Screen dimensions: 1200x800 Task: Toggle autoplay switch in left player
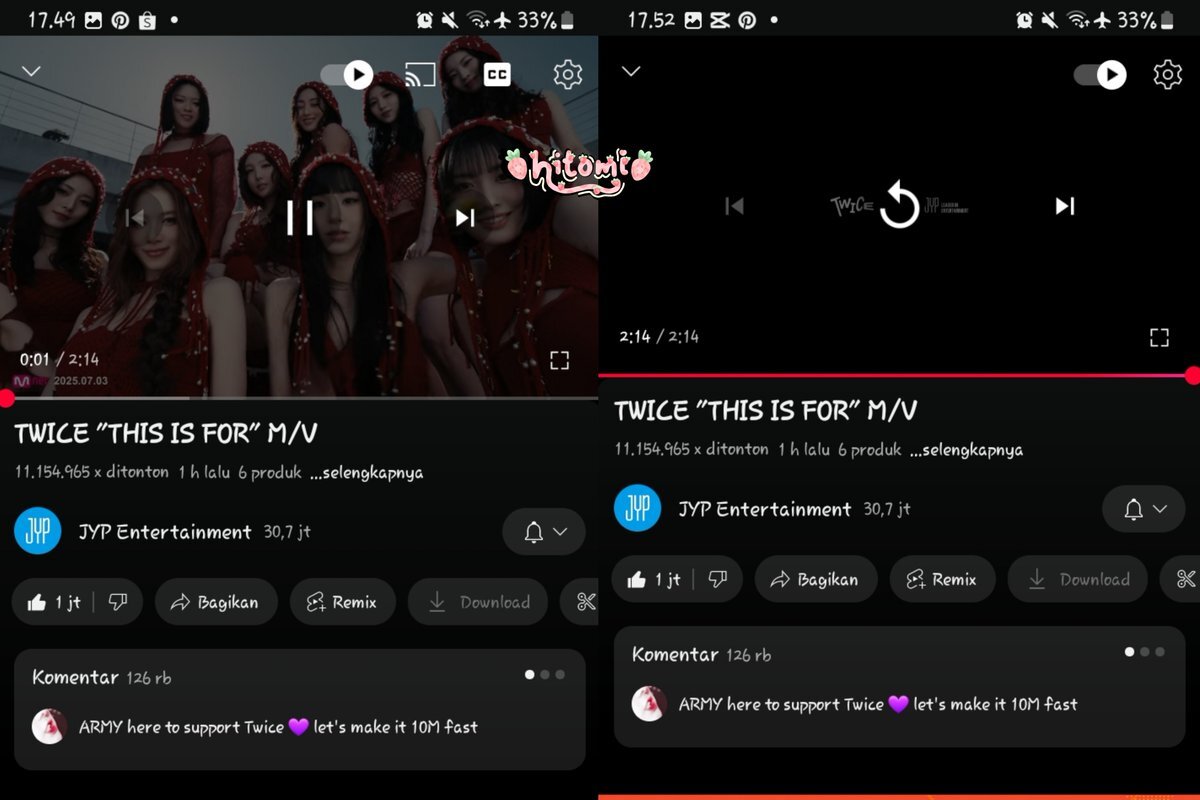(347, 75)
